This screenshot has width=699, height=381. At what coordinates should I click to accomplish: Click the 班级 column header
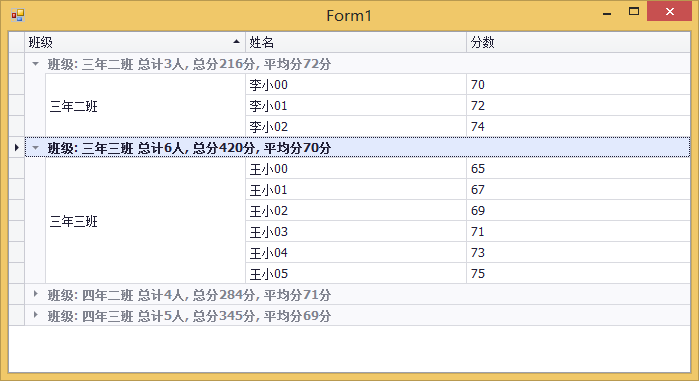(x=135, y=42)
